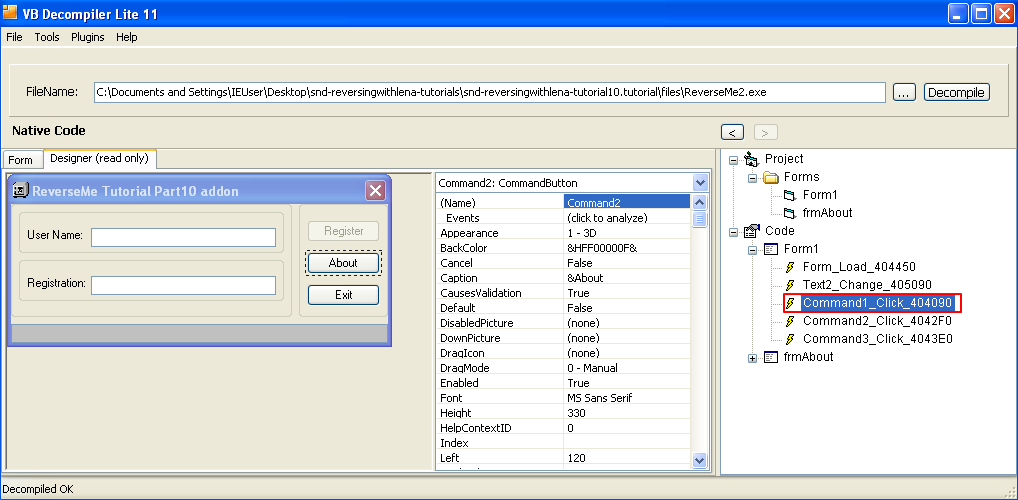1018x500 pixels.
Task: Click the Decompile button
Action: pyautogui.click(x=957, y=92)
